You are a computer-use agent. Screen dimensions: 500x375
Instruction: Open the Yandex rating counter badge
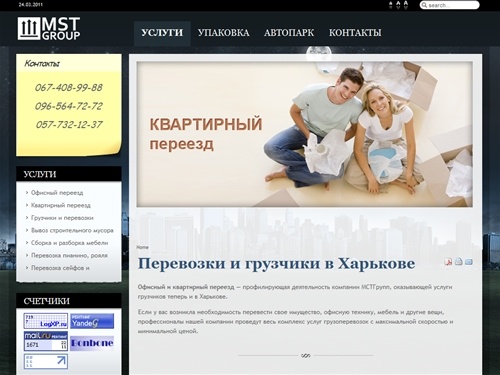coord(92,321)
